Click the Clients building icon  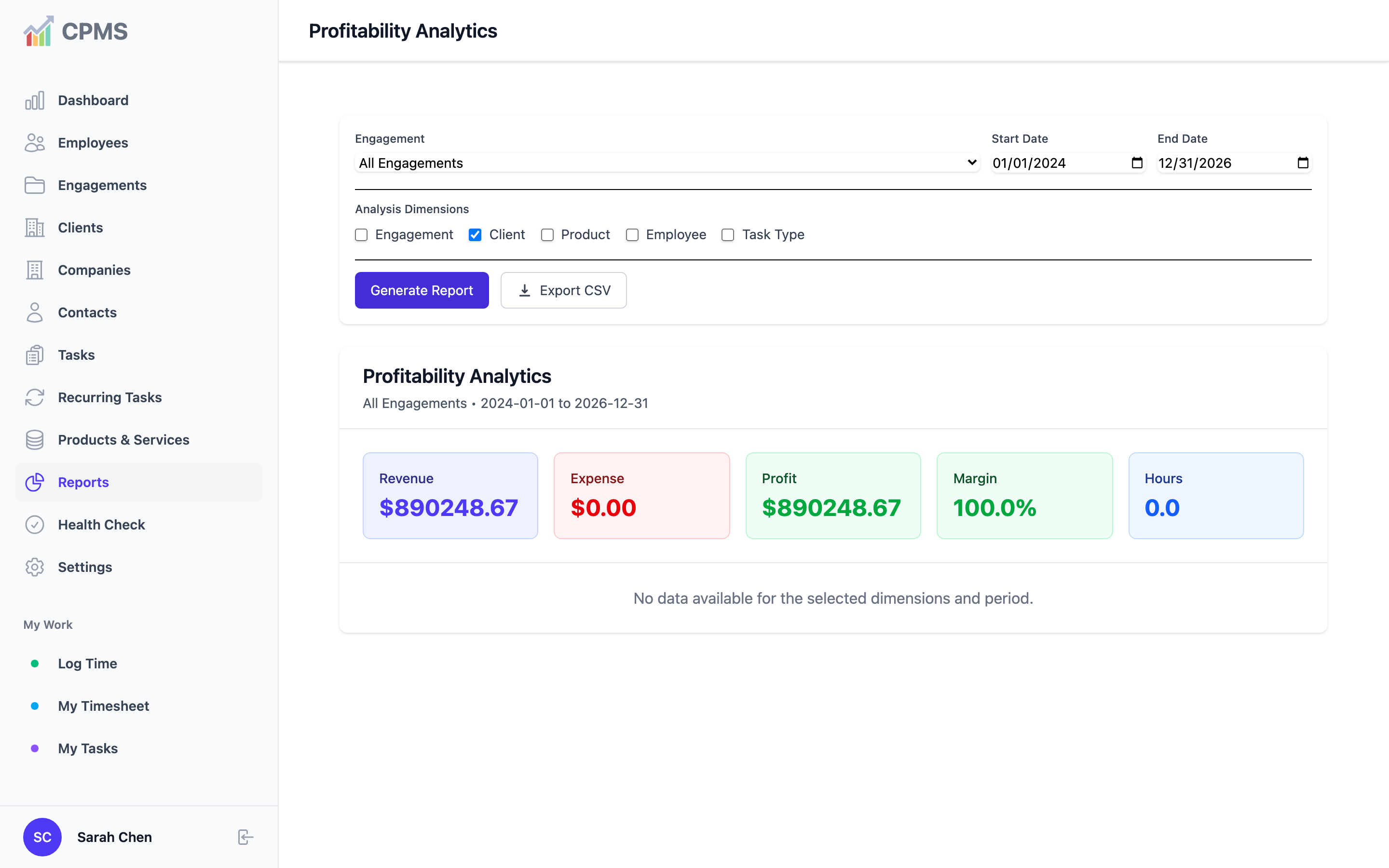click(x=34, y=228)
